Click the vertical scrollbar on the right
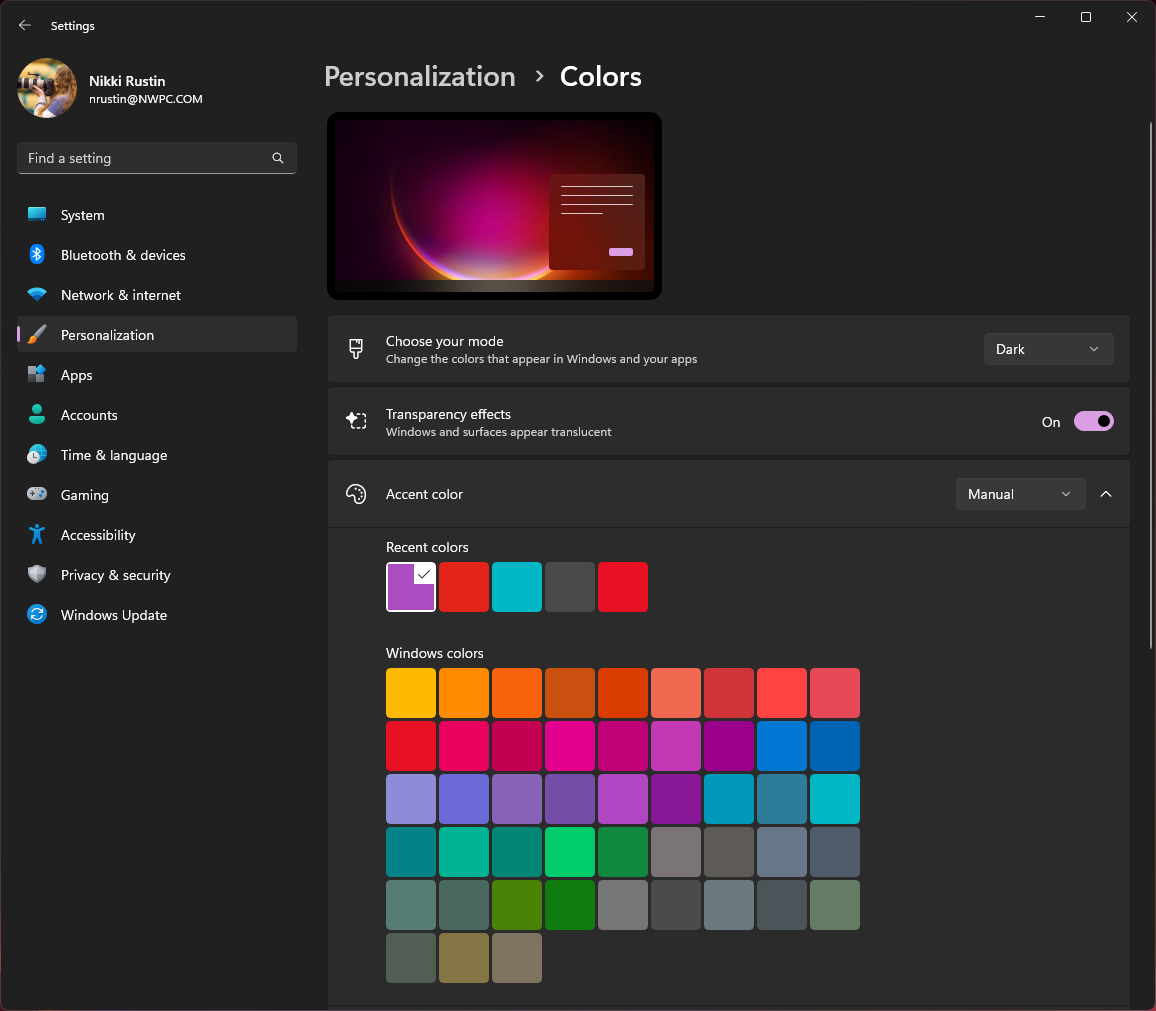Viewport: 1156px width, 1011px height. pos(1150,385)
